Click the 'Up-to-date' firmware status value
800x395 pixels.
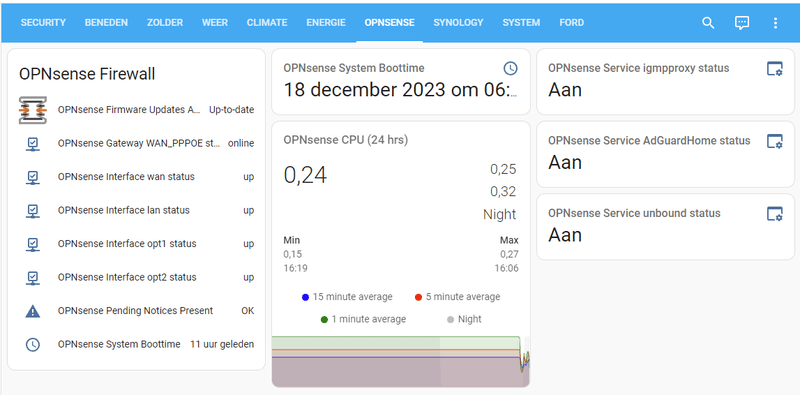[x=232, y=110]
